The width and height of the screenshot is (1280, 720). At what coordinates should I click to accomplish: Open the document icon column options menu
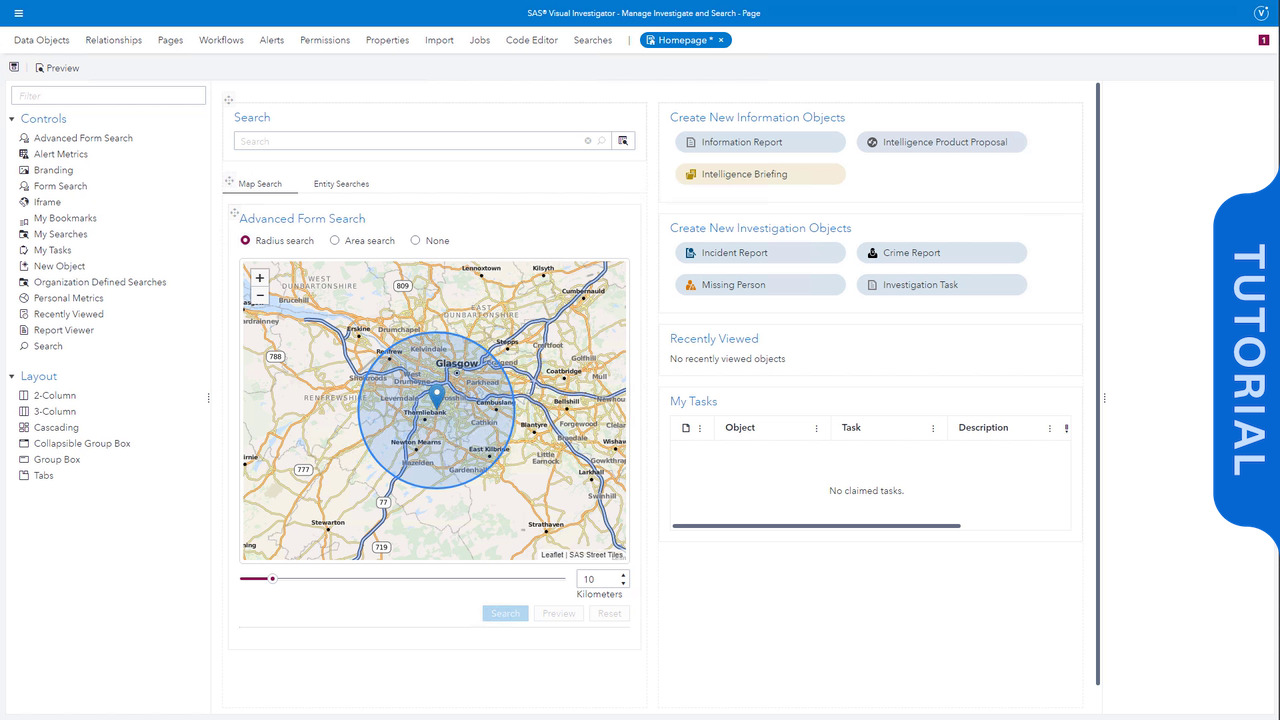click(700, 428)
